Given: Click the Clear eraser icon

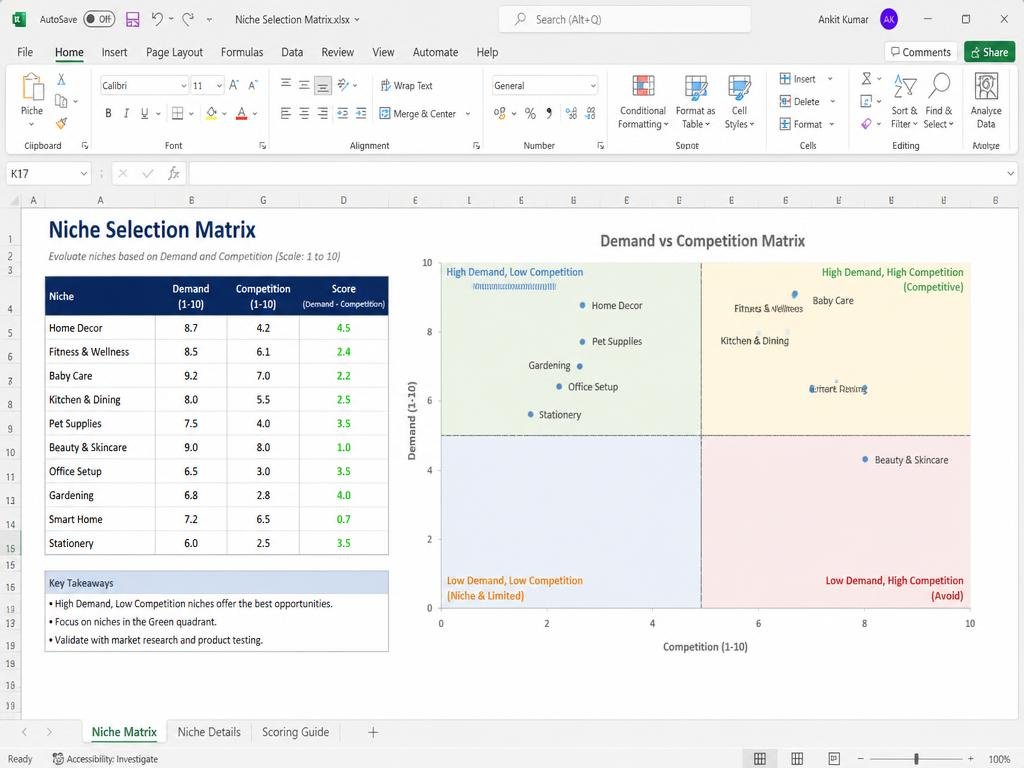Looking at the screenshot, I should tap(867, 123).
